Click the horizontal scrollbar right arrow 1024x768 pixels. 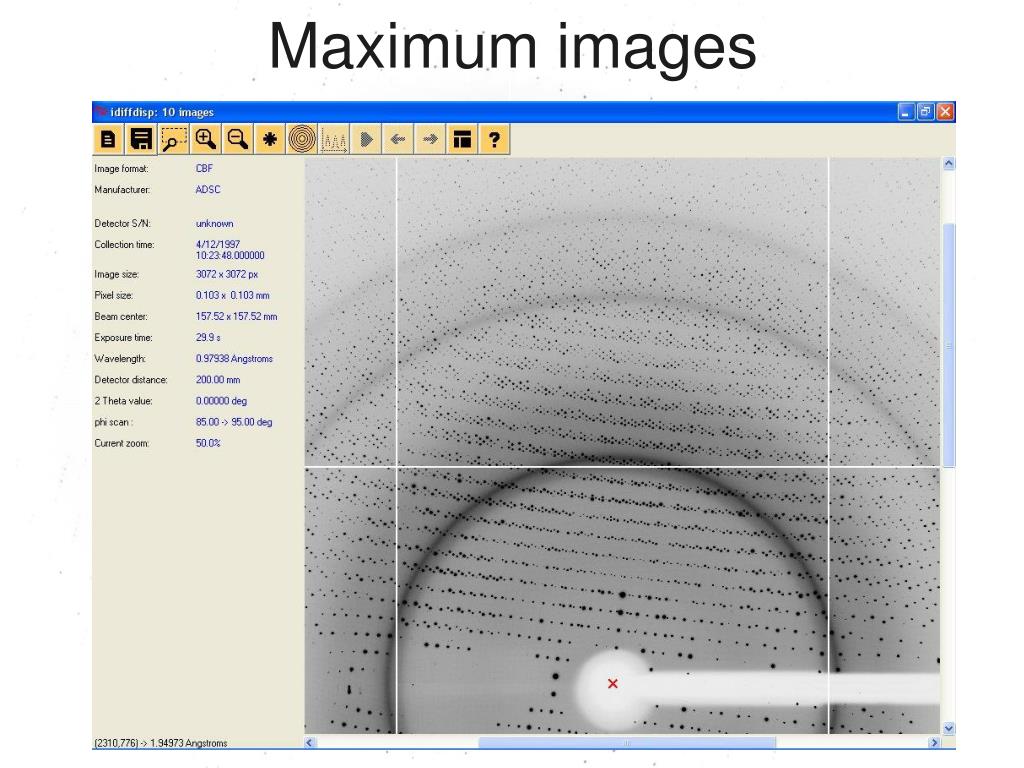[x=934, y=743]
